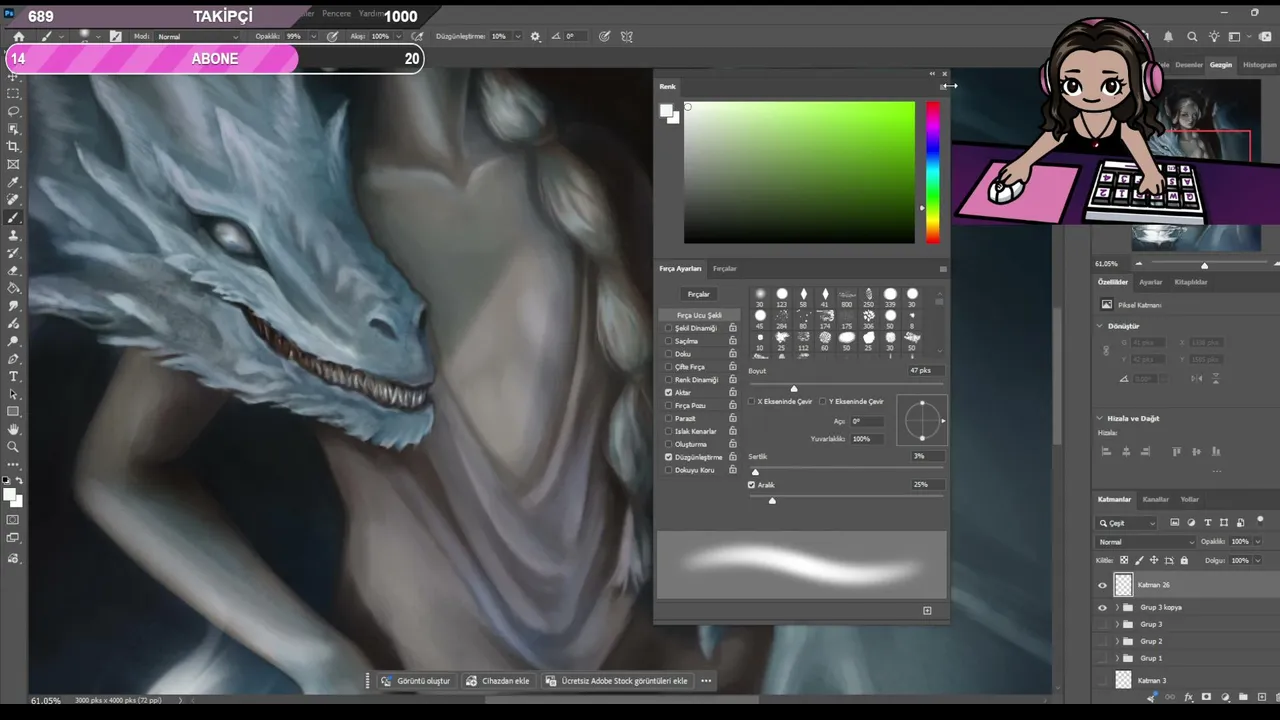Image resolution: width=1280 pixels, height=720 pixels.
Task: Open Opaklık dropdown in options bar
Action: click(x=313, y=37)
